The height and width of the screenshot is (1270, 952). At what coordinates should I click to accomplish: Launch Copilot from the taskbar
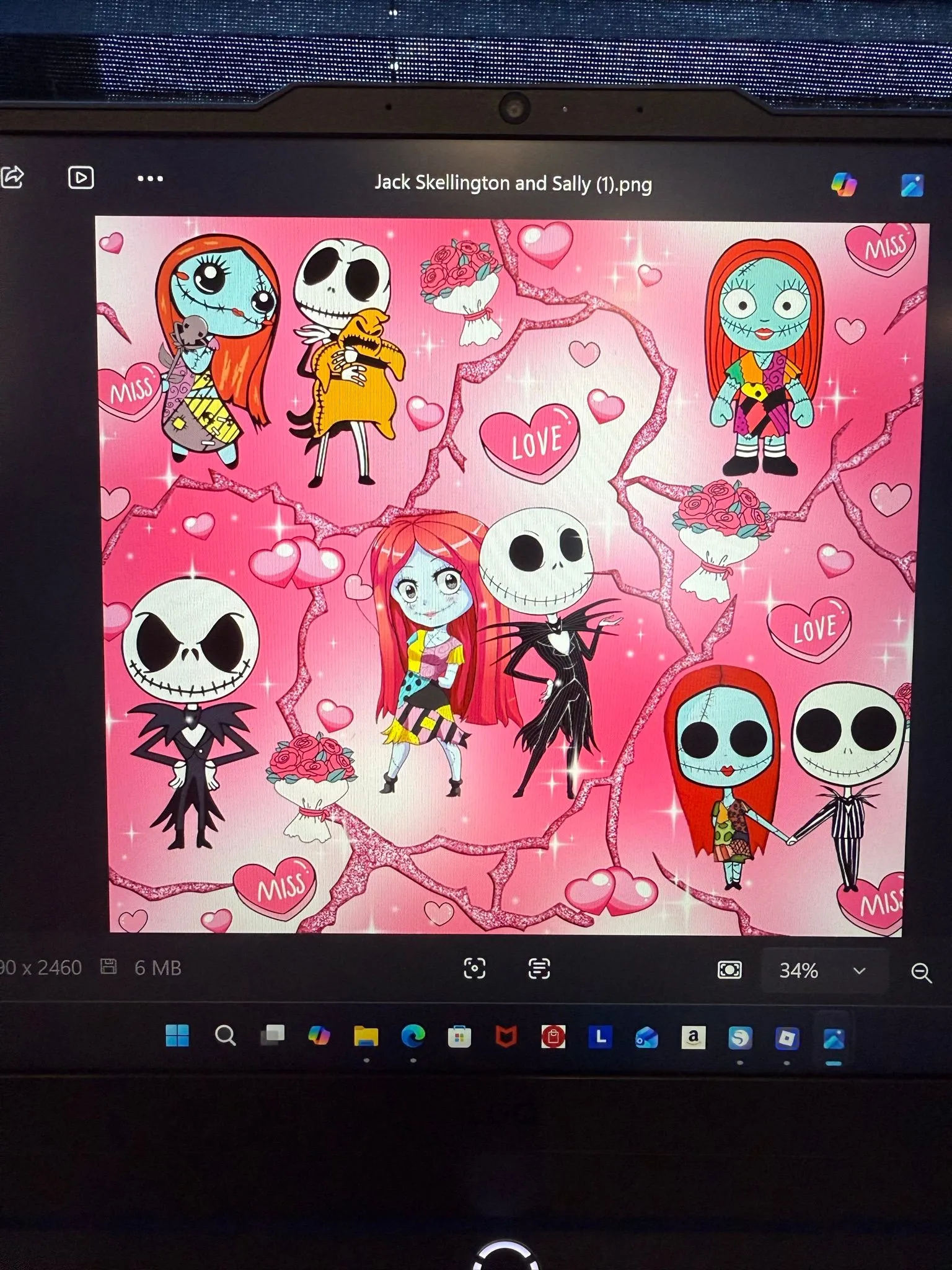[319, 1036]
